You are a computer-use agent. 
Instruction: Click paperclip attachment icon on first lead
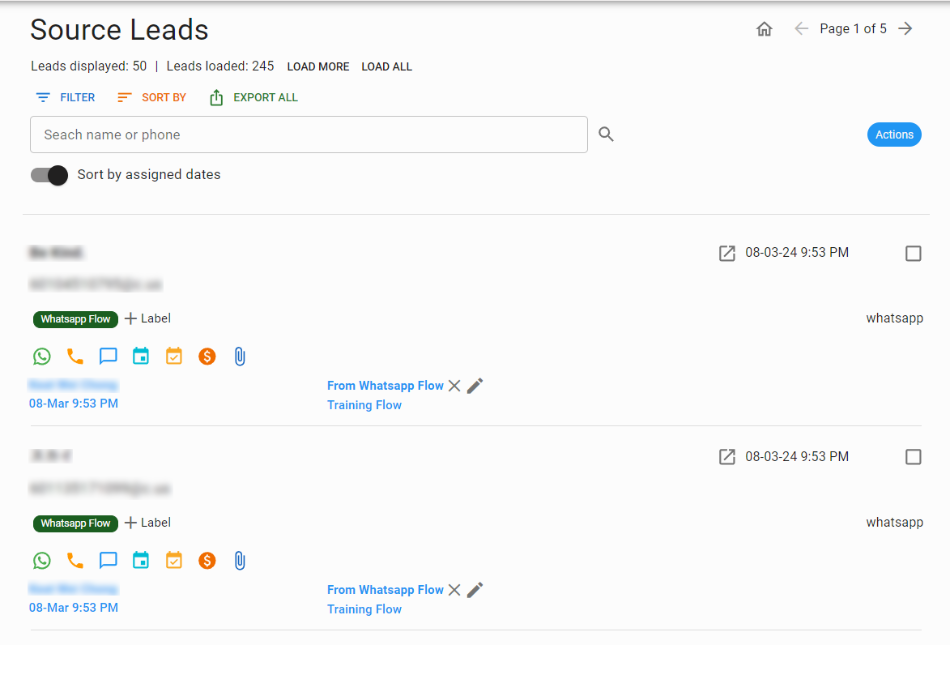240,356
